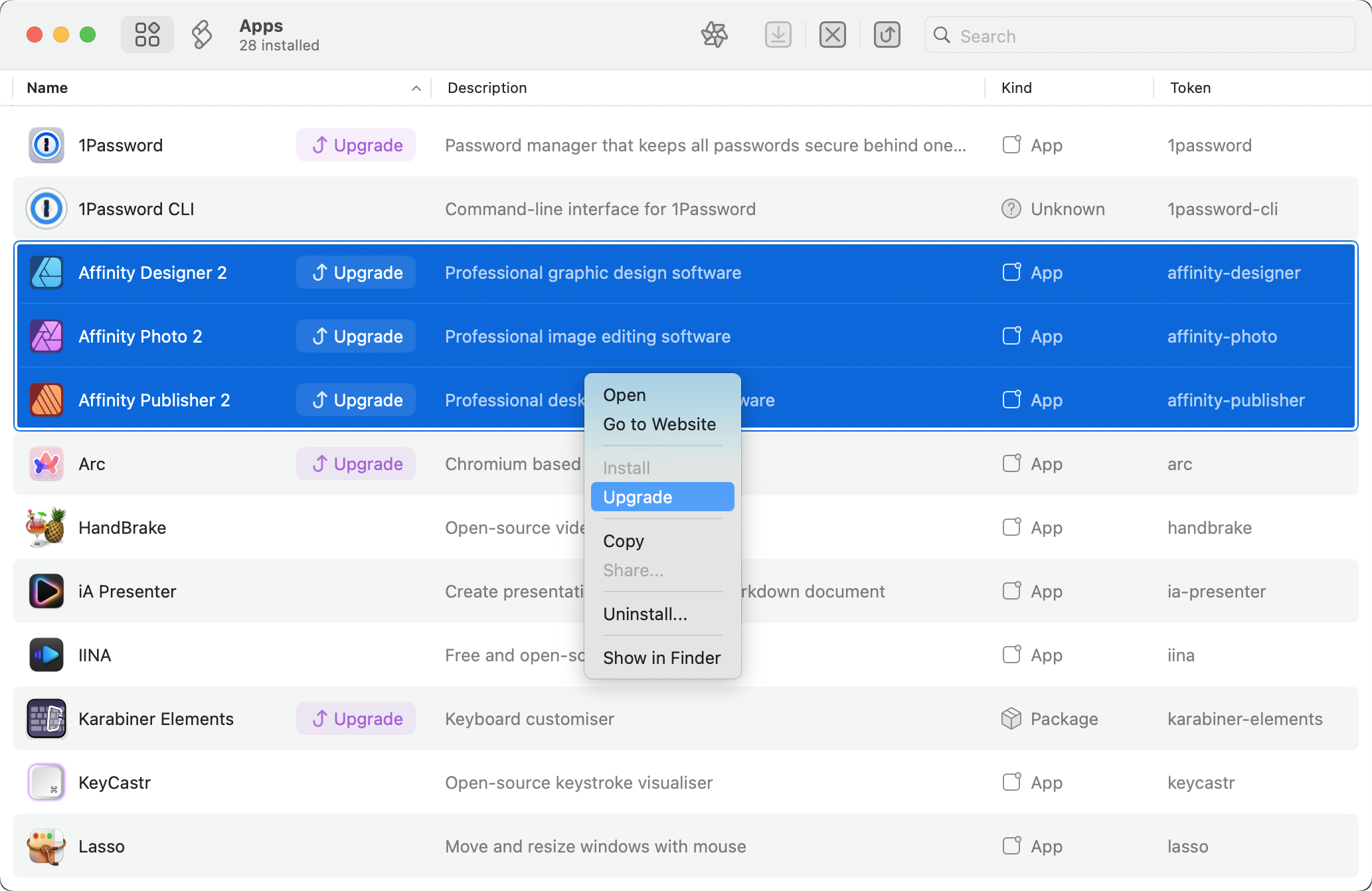Click the Lasso app icon
The height and width of the screenshot is (891, 1372).
click(46, 846)
